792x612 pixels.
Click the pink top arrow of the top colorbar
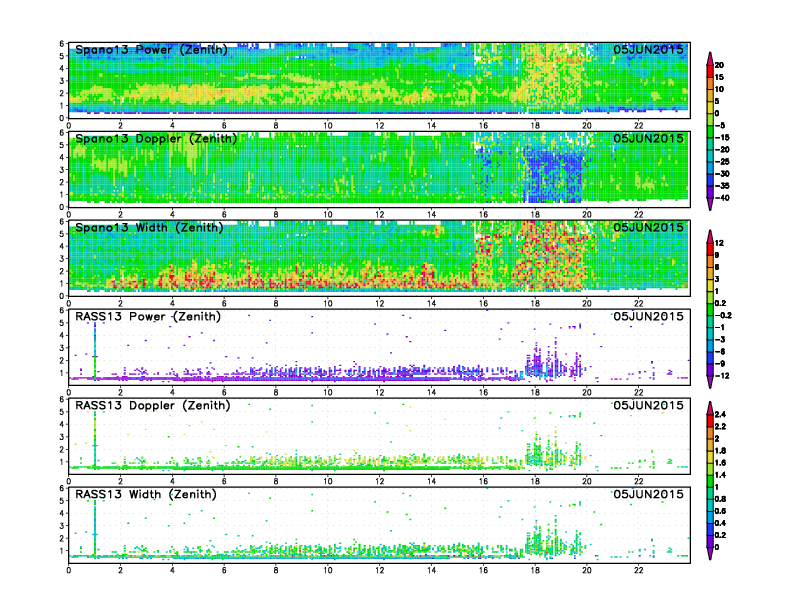[x=710, y=59]
